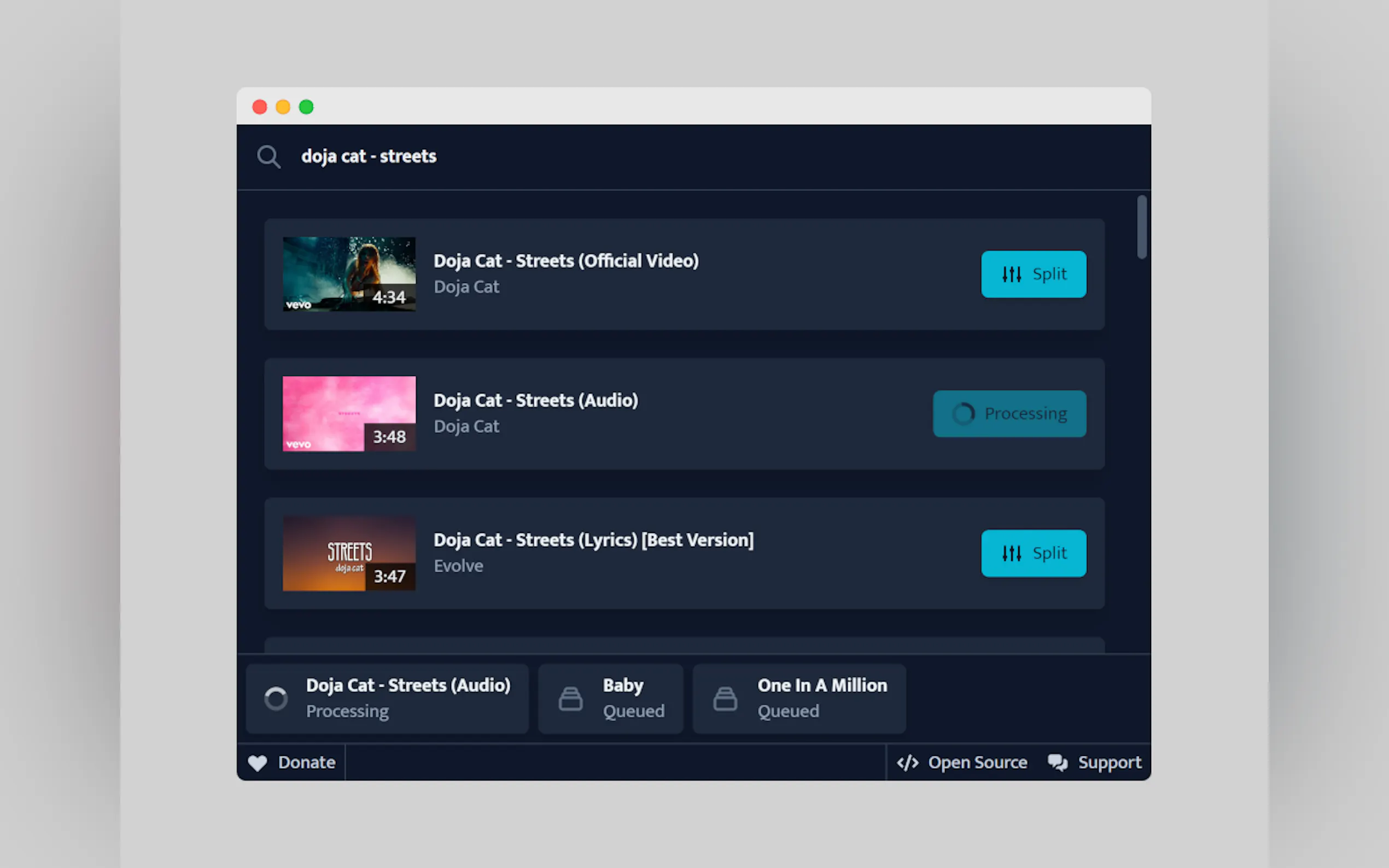Click the heart icon next to Donate
Viewport: 1389px width, 868px height.
pyautogui.click(x=257, y=763)
